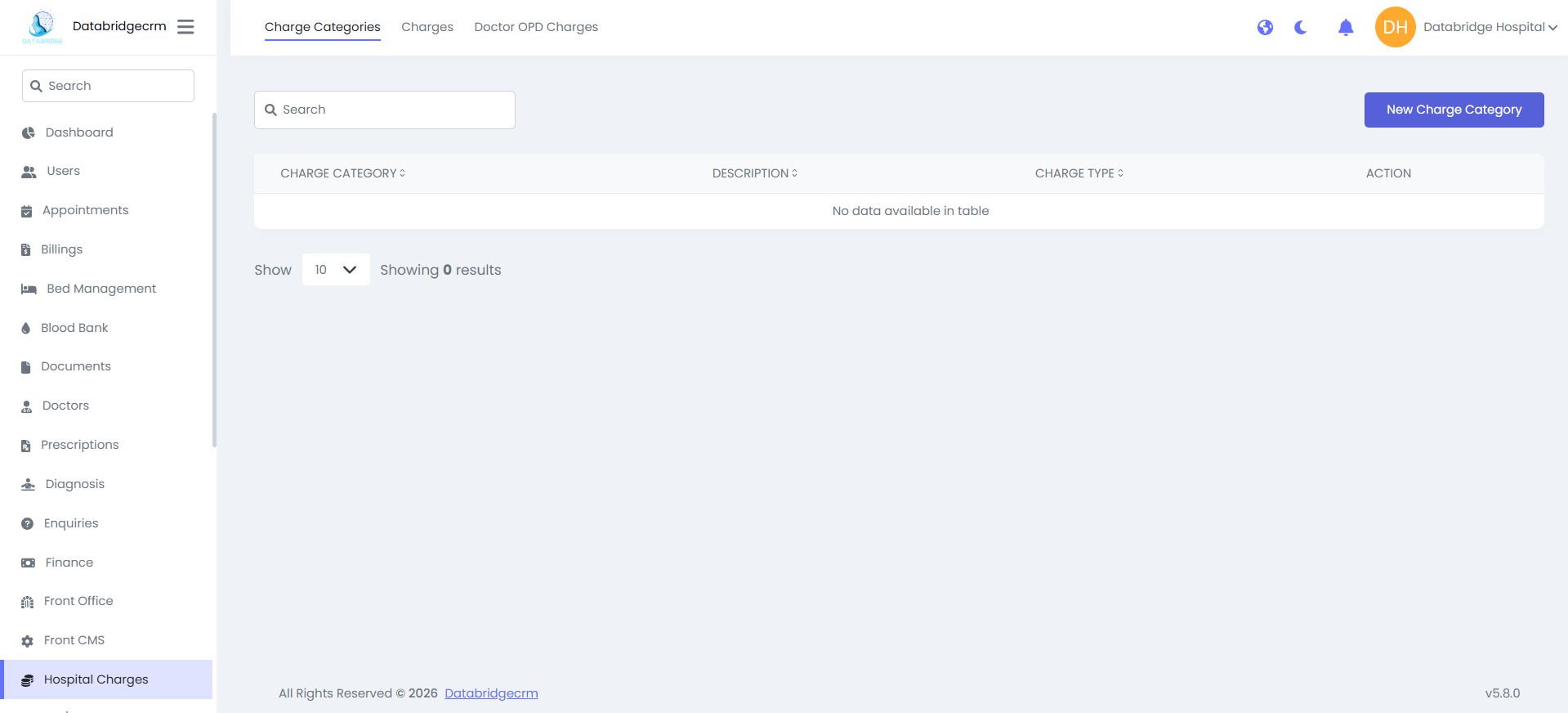
Task: Open Doctor OPD Charges tab
Action: coord(536,27)
